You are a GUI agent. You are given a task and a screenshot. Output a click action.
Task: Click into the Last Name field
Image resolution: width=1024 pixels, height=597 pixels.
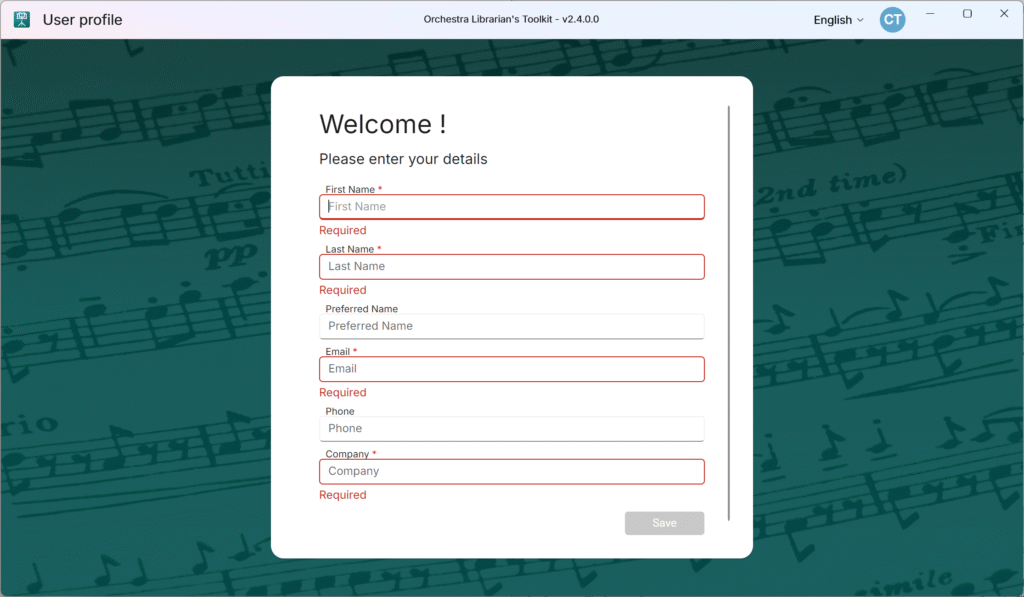[x=511, y=267]
